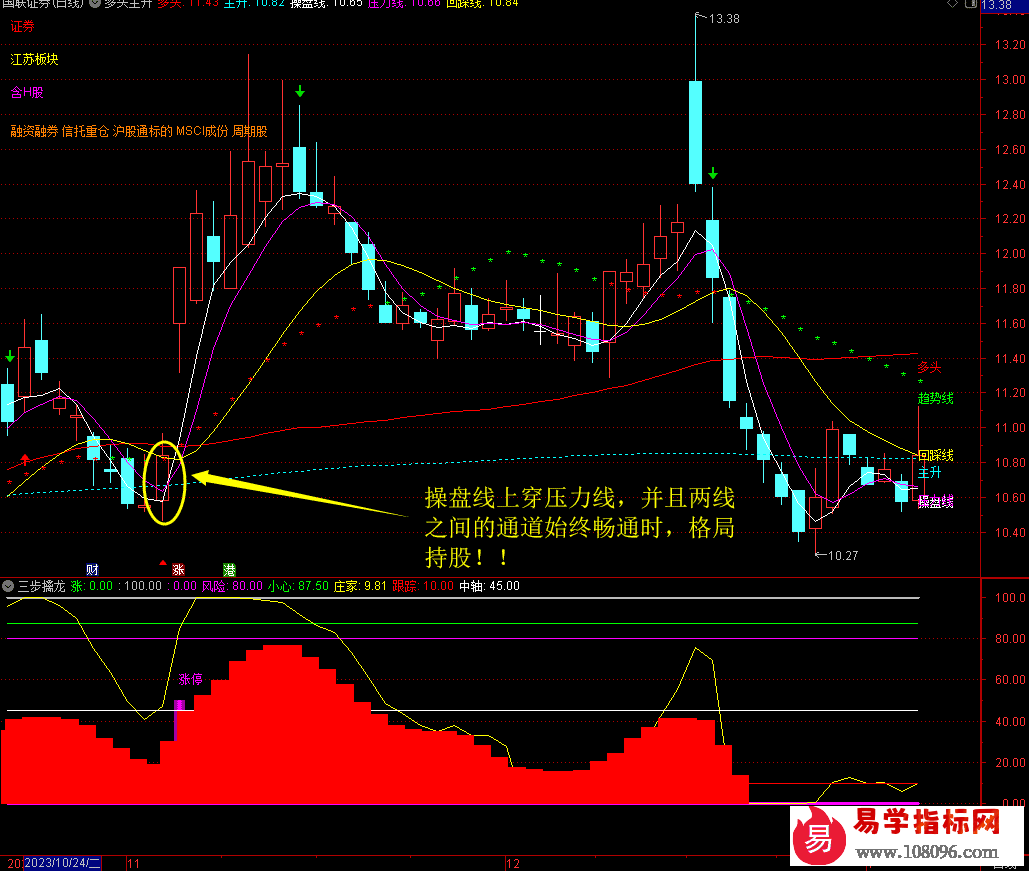
Task: Click the 80.00 sub-indicator axis label
Action: pyautogui.click(x=1011, y=638)
